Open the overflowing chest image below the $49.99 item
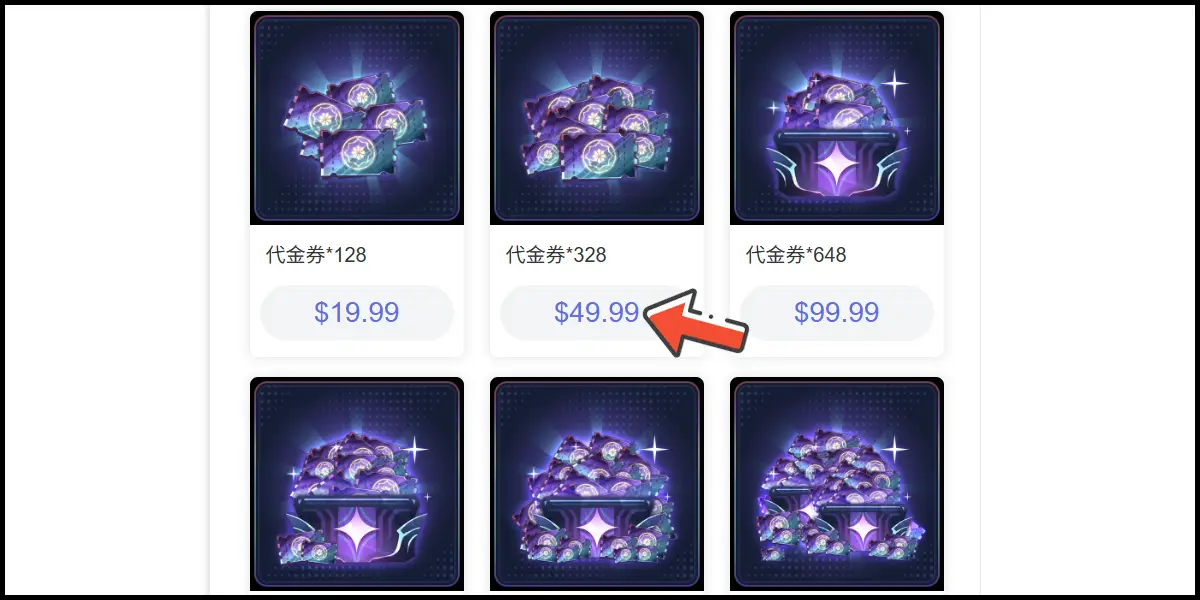1200x600 pixels. point(597,484)
